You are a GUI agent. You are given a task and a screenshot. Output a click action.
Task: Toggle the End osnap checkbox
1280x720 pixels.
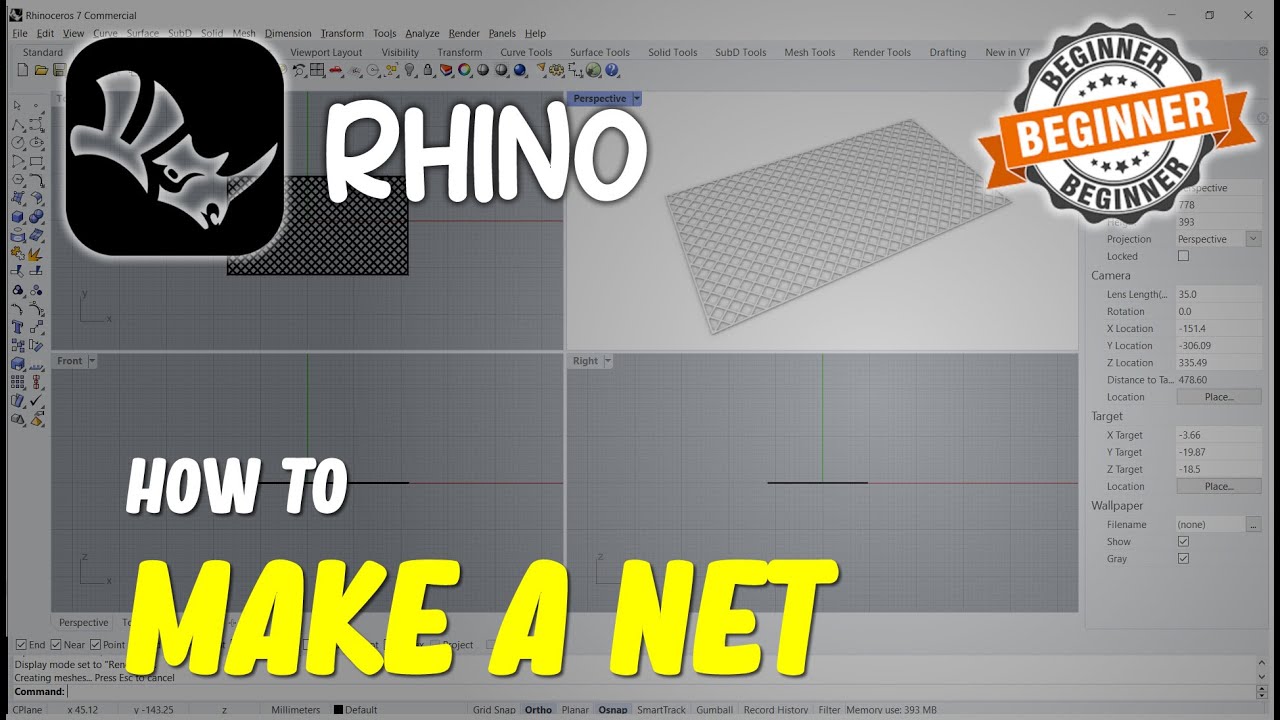point(21,645)
